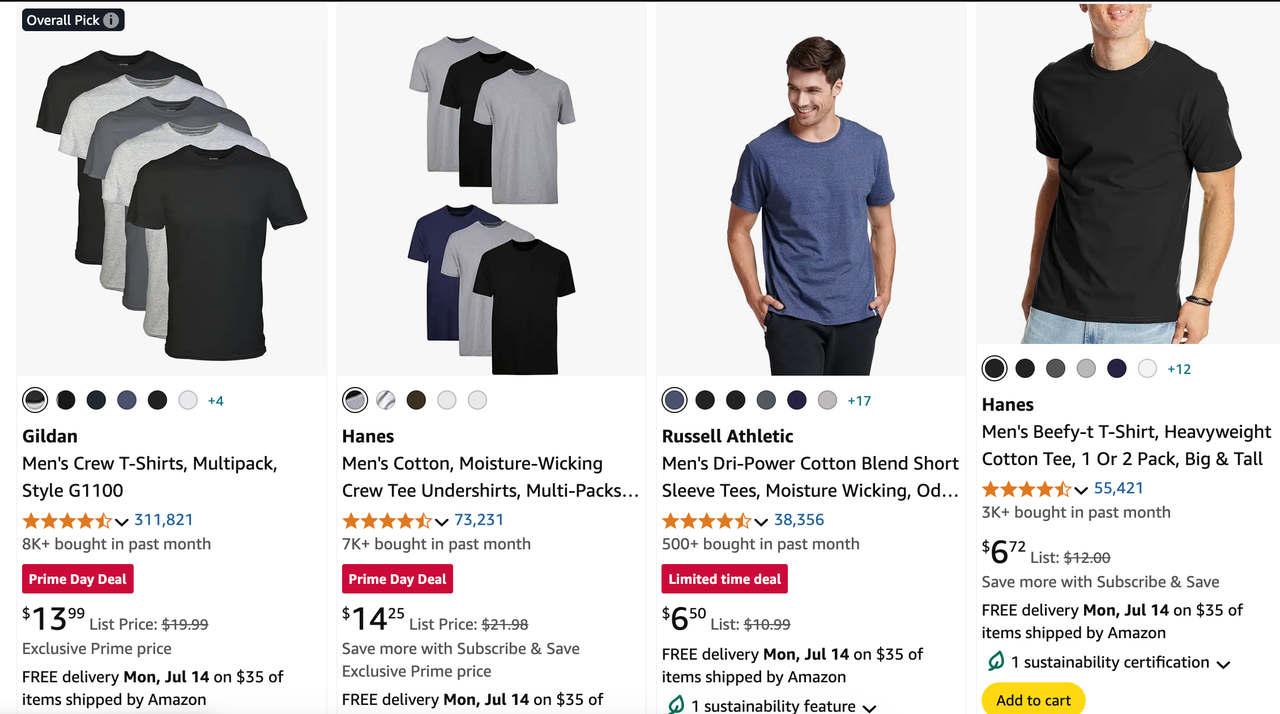Choose the navy swatch on Hanes Beefy-t

pyautogui.click(x=1117, y=369)
